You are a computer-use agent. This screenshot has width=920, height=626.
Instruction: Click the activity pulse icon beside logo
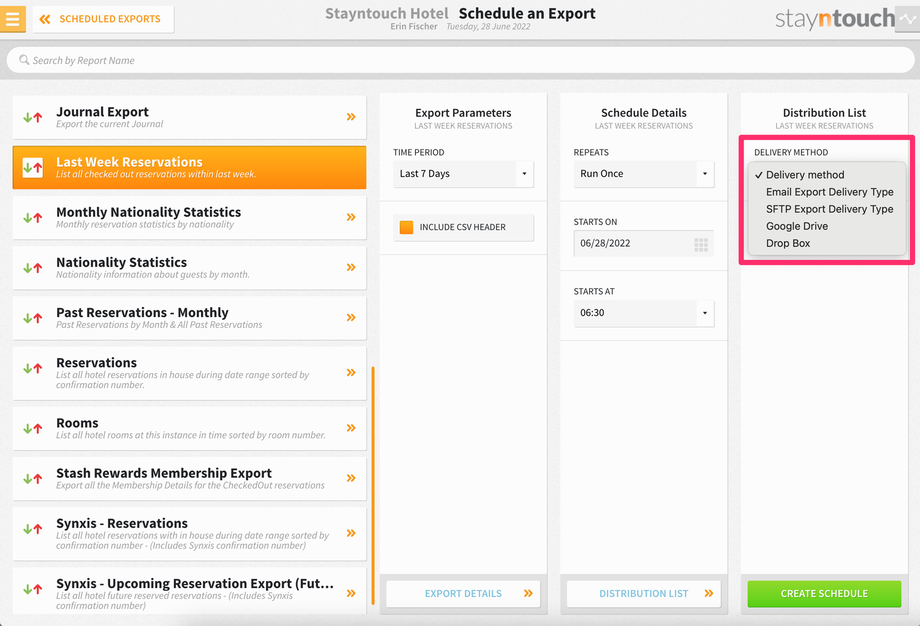coord(907,19)
